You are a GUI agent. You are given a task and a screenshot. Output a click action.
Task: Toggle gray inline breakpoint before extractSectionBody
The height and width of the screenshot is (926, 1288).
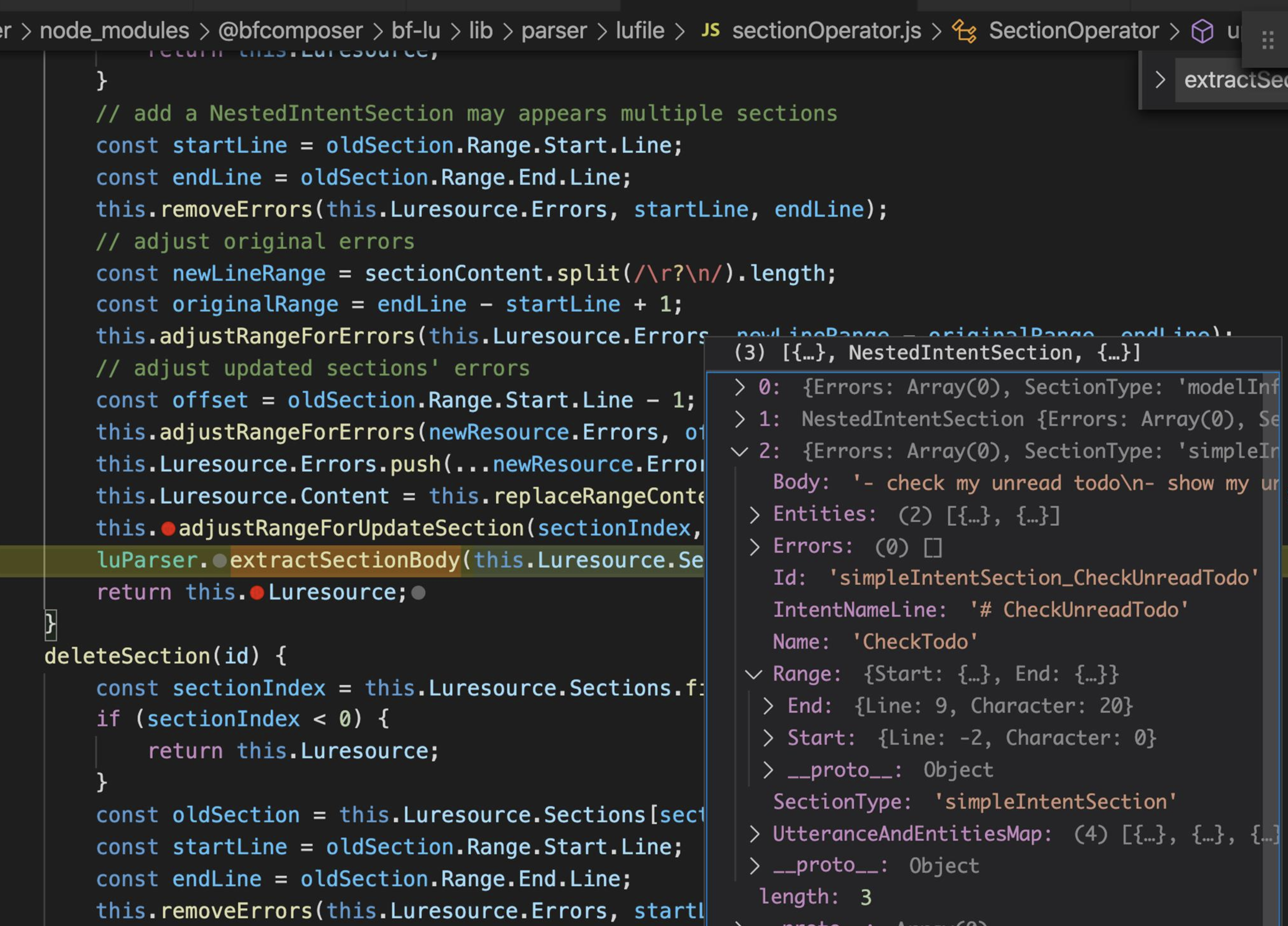(219, 561)
